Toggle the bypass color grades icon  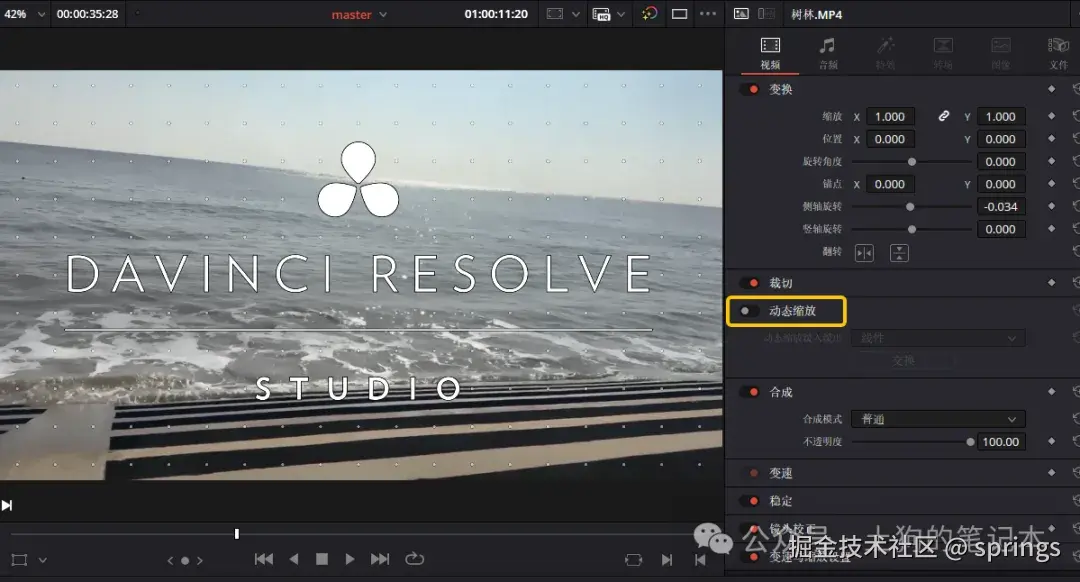(649, 14)
